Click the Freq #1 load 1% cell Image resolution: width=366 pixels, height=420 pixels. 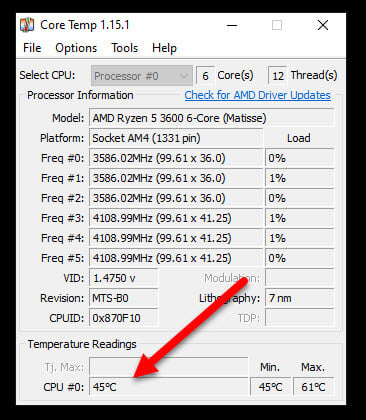click(299, 178)
